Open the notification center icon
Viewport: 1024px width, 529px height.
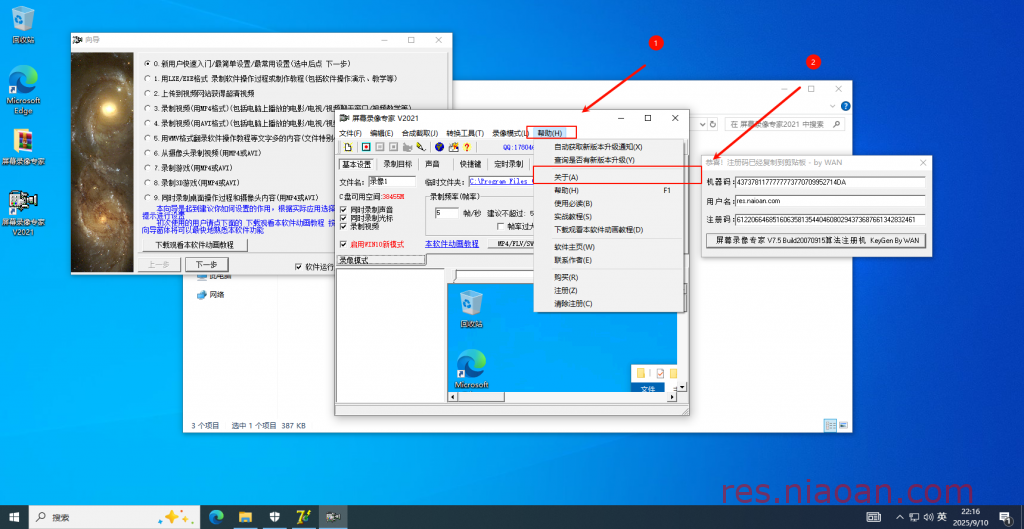tap(1005, 517)
